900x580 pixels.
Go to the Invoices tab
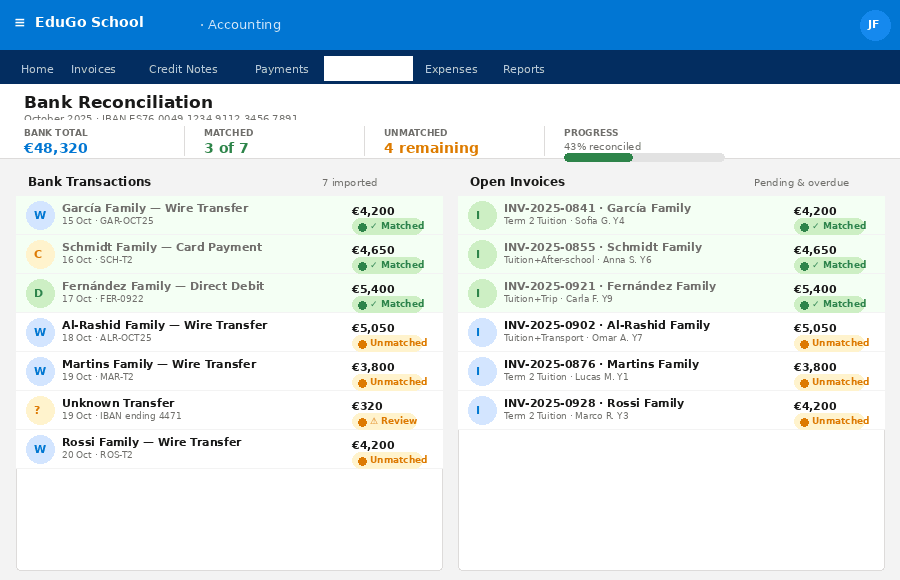pos(93,69)
